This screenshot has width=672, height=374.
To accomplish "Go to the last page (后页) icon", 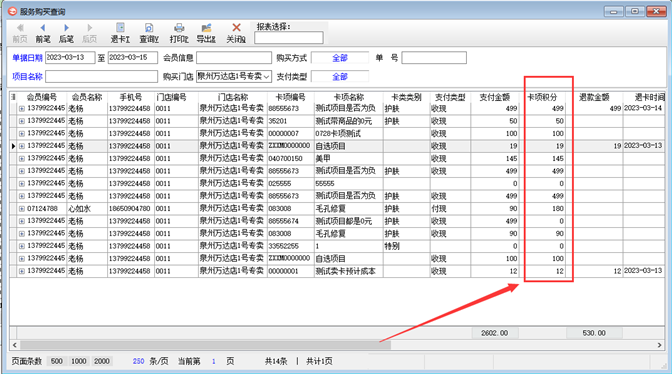I will click(x=89, y=28).
